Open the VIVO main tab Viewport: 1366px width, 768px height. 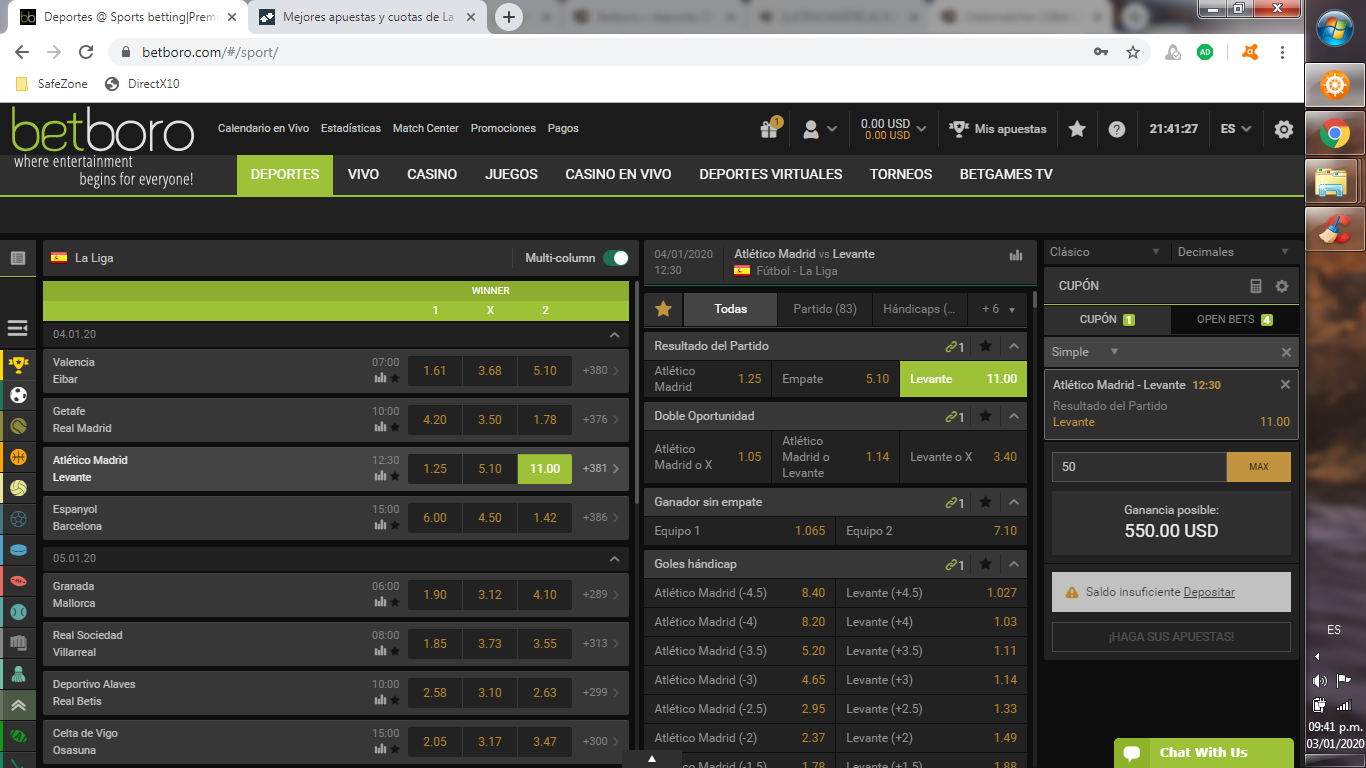click(x=363, y=174)
